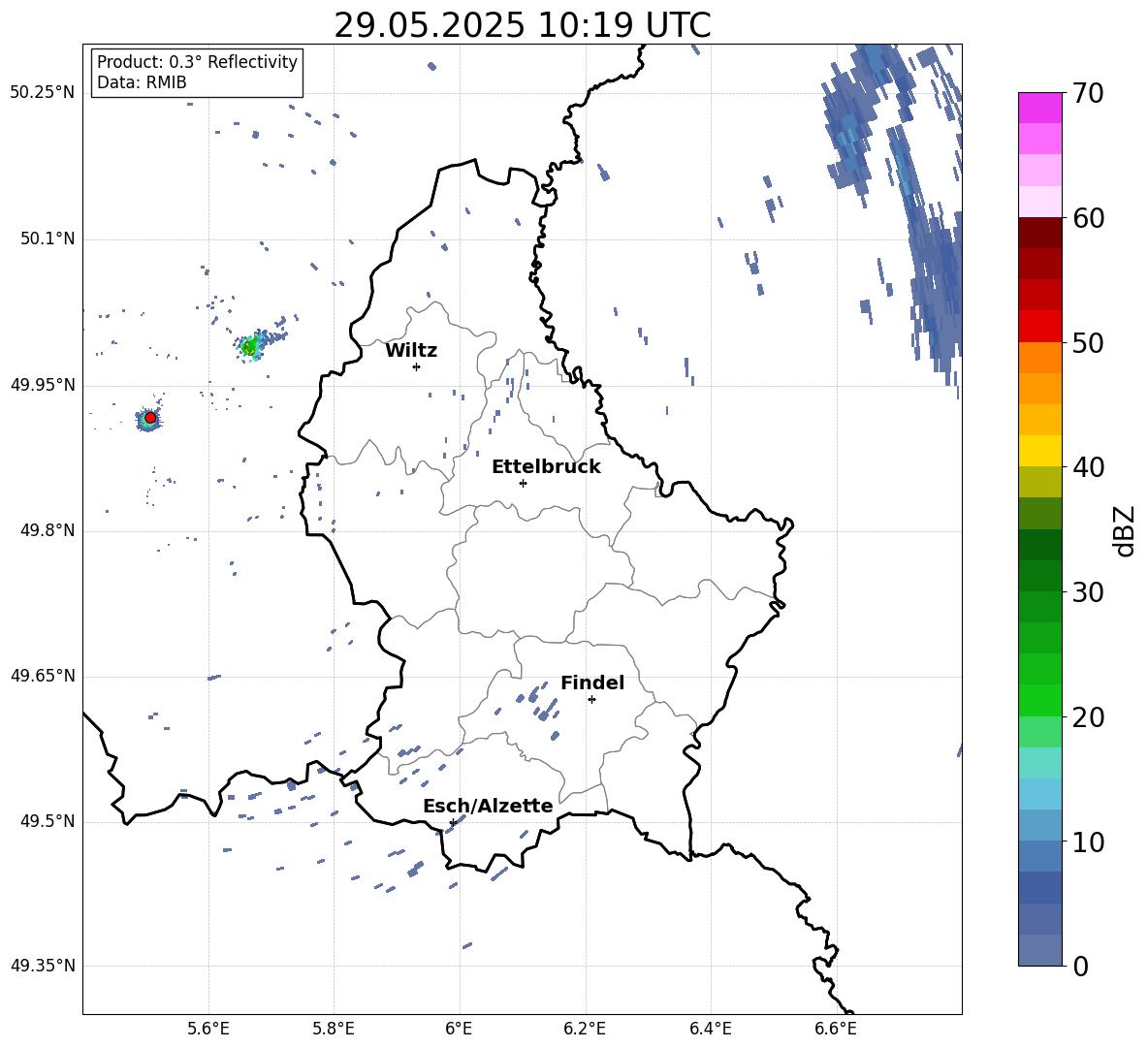The height and width of the screenshot is (1048, 1148).
Task: Click the Findel cross marker
Action: coord(591,700)
